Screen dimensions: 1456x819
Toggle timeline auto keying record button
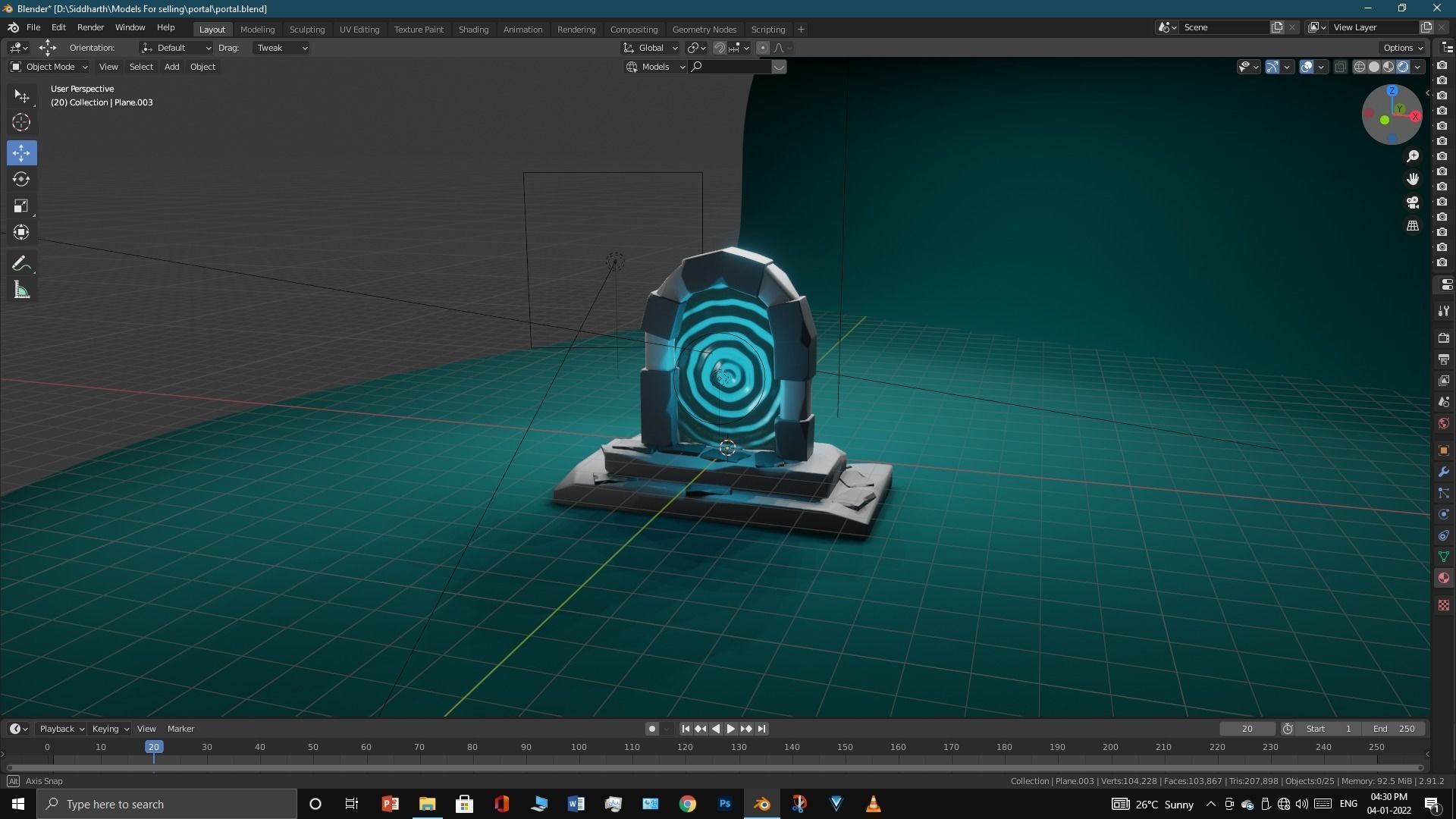(x=651, y=729)
